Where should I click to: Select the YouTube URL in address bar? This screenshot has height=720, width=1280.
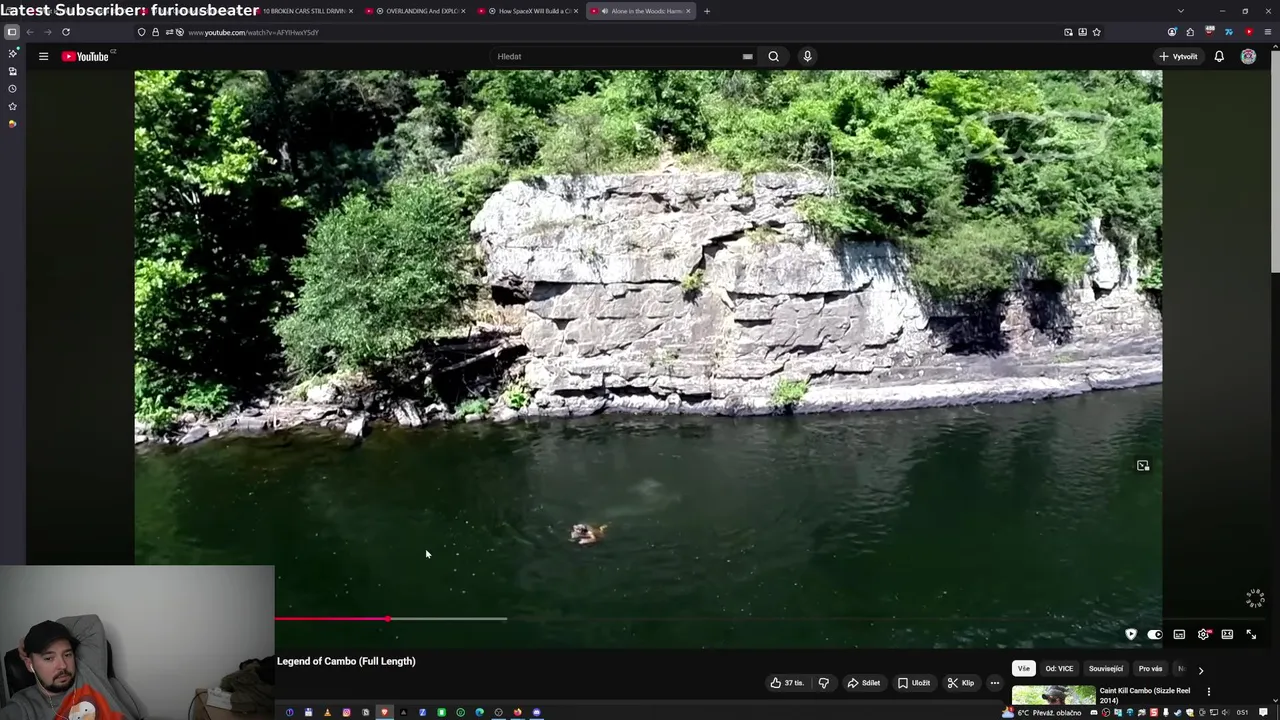tap(253, 32)
